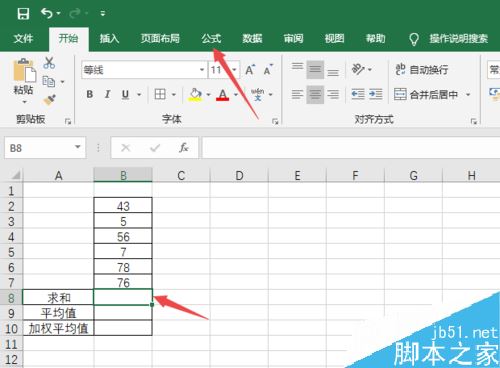Apply yellow fill color bucket
500x368 pixels.
pyautogui.click(x=196, y=94)
